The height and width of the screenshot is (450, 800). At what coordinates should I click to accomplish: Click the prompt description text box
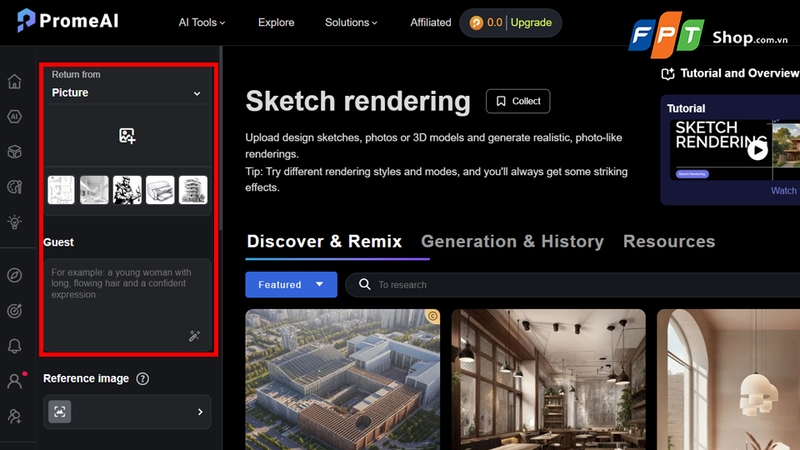(128, 305)
